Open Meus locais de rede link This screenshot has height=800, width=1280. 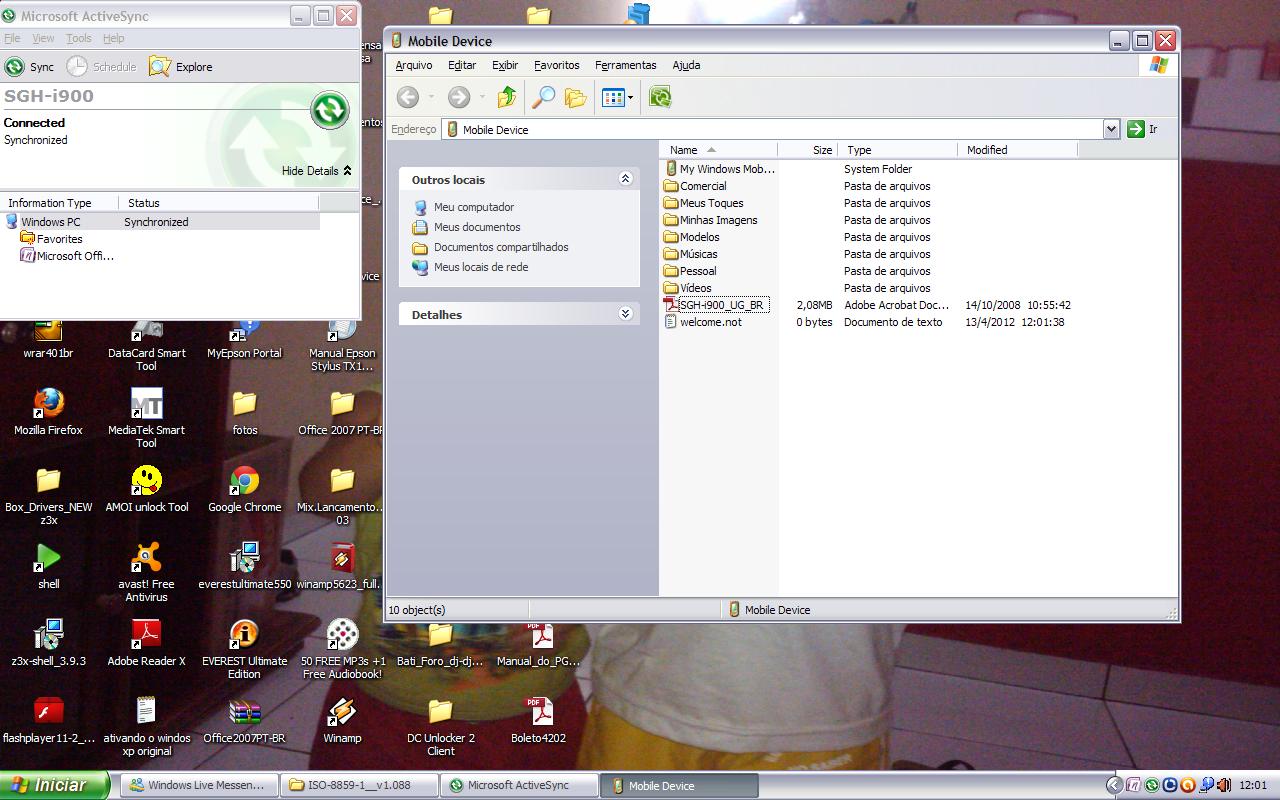(x=481, y=267)
